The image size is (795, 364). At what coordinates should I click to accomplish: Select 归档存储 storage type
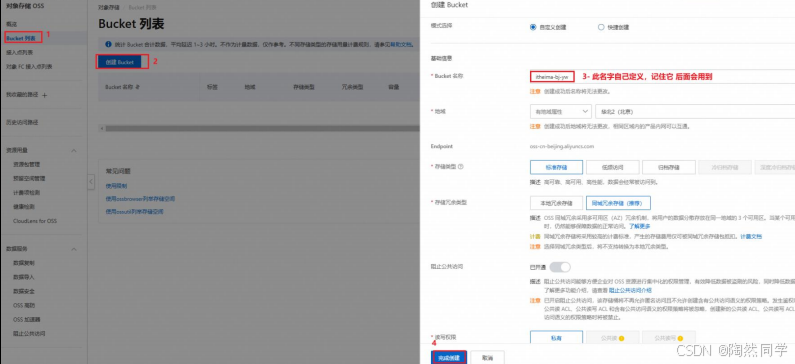[669, 167]
